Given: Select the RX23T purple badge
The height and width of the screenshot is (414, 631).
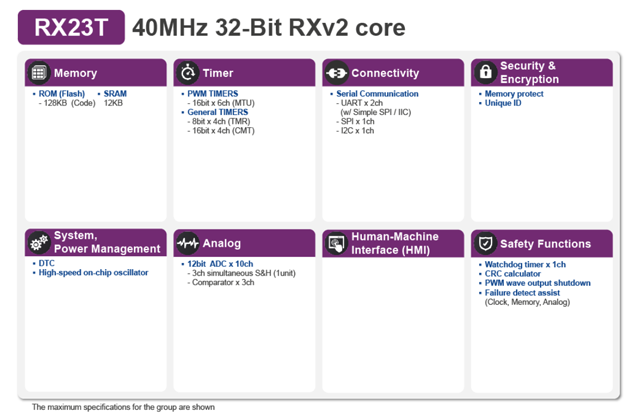Looking at the screenshot, I should coord(71,27).
